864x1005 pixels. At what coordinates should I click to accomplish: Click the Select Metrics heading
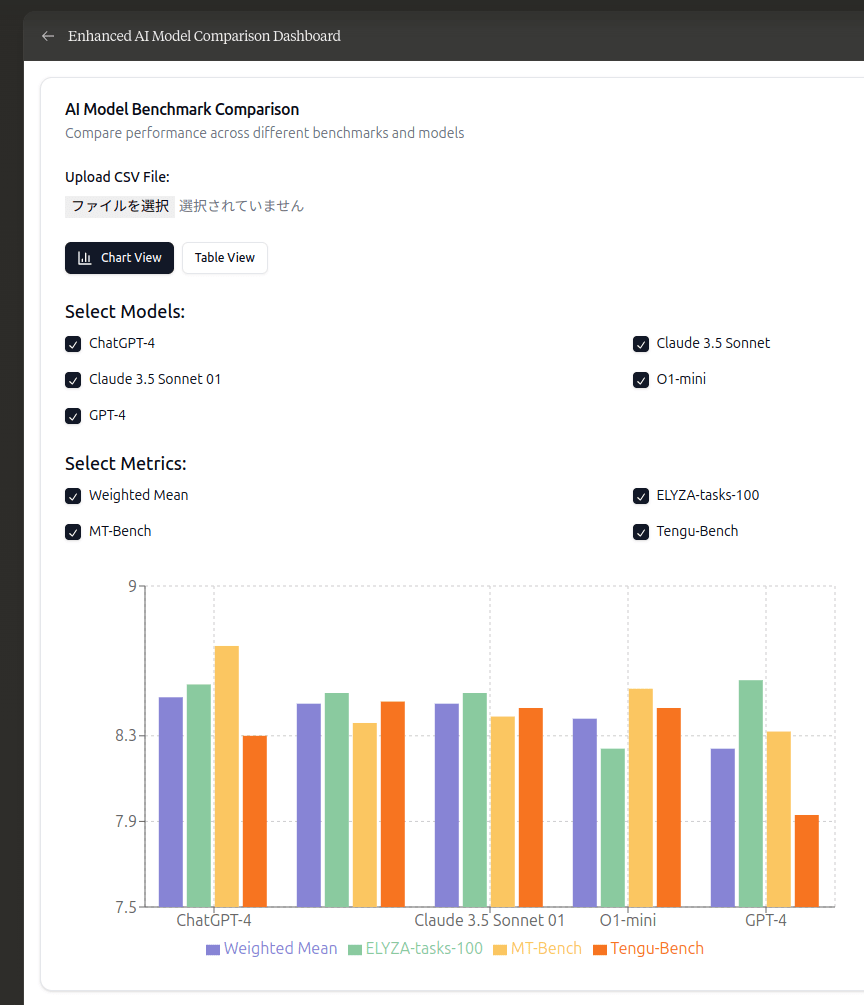126,463
